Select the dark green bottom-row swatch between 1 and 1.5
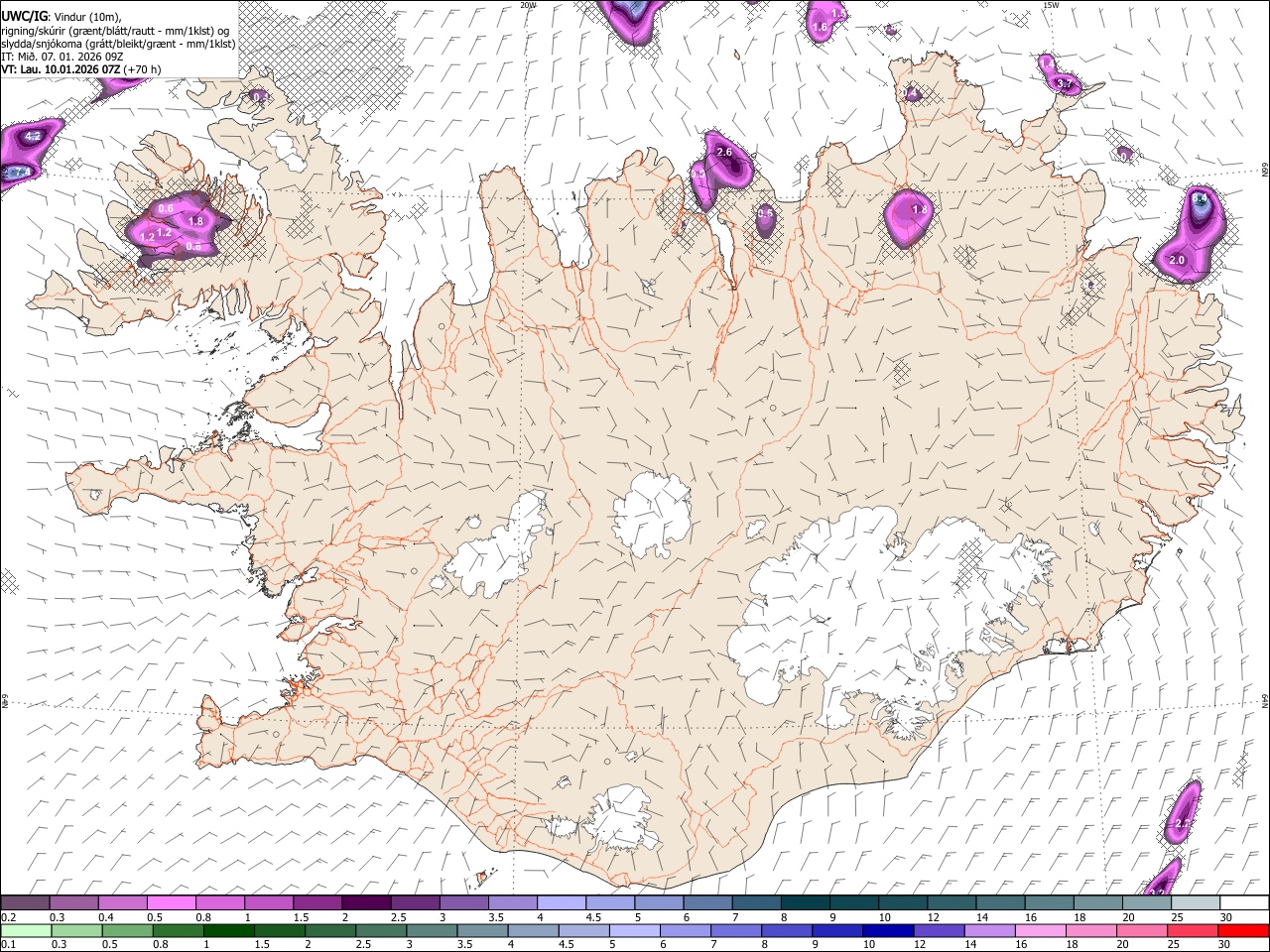 228,930
